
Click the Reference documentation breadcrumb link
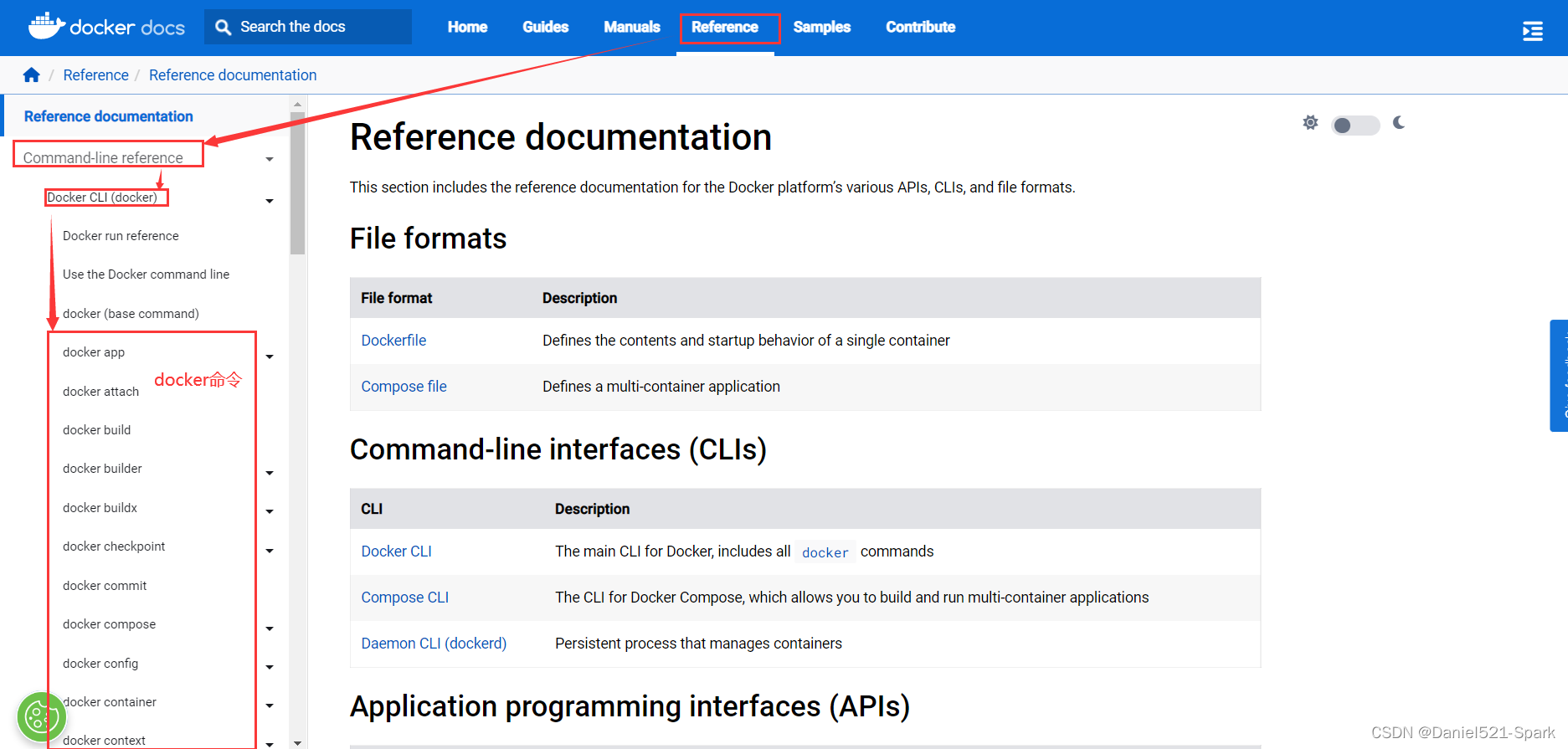[x=233, y=75]
